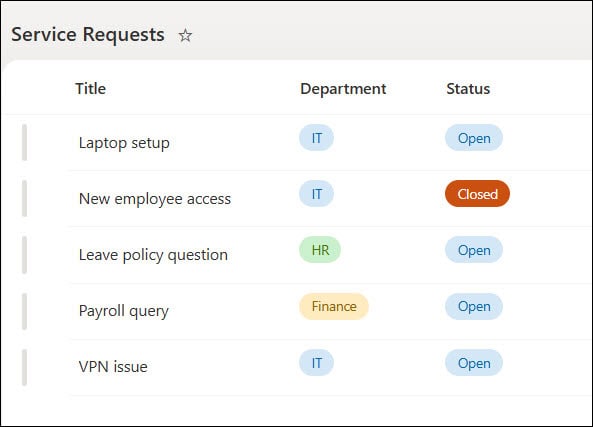The height and width of the screenshot is (427, 593).
Task: Click Open status in Laptop setup row
Action: [x=474, y=138]
